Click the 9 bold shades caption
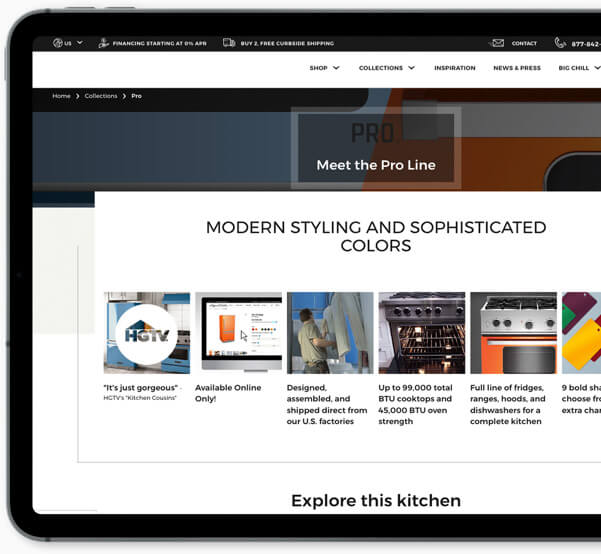The image size is (601, 554). [x=581, y=399]
